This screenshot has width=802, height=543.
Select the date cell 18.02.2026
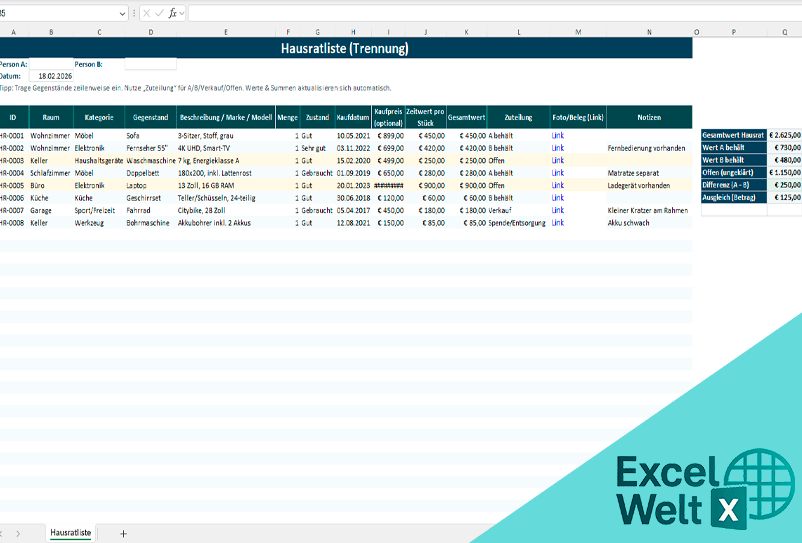point(50,76)
